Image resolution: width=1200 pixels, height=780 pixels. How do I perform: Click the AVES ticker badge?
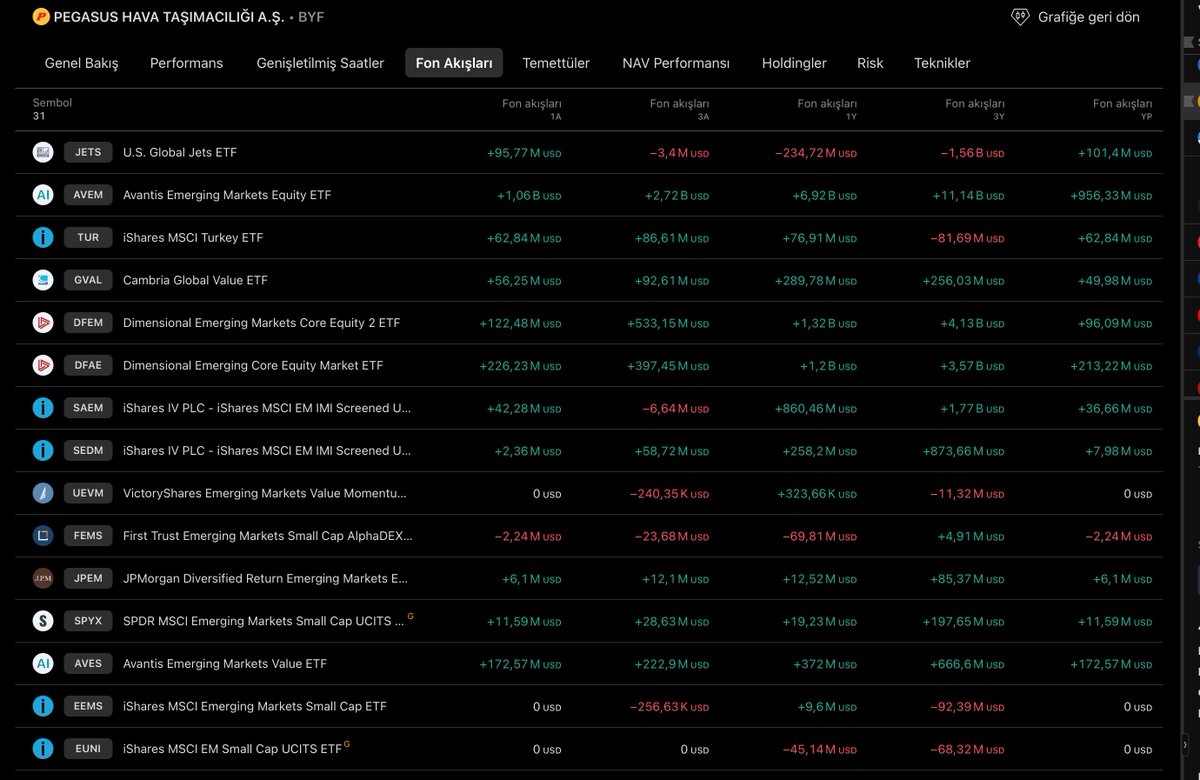pos(88,664)
